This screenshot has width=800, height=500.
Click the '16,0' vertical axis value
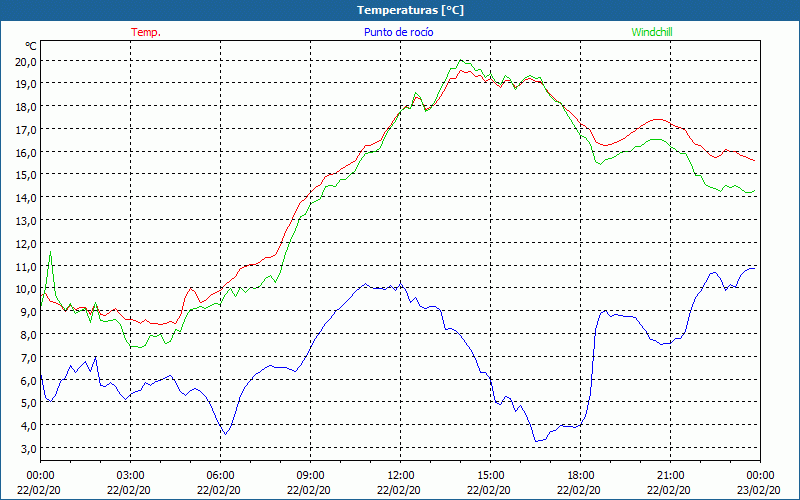[x=26, y=153]
